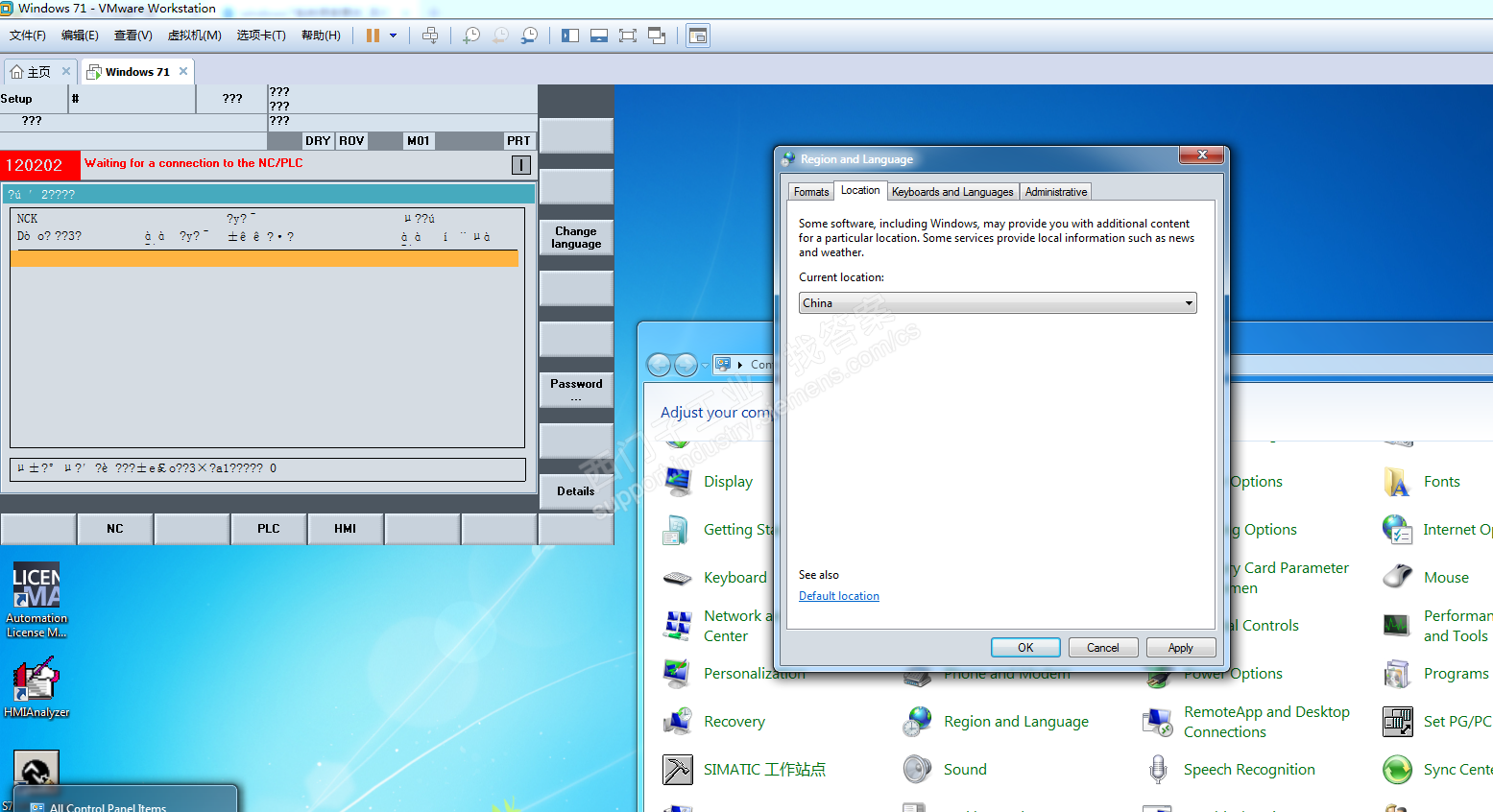Open the Sync Center green icon
The image size is (1493, 812).
[1398, 770]
